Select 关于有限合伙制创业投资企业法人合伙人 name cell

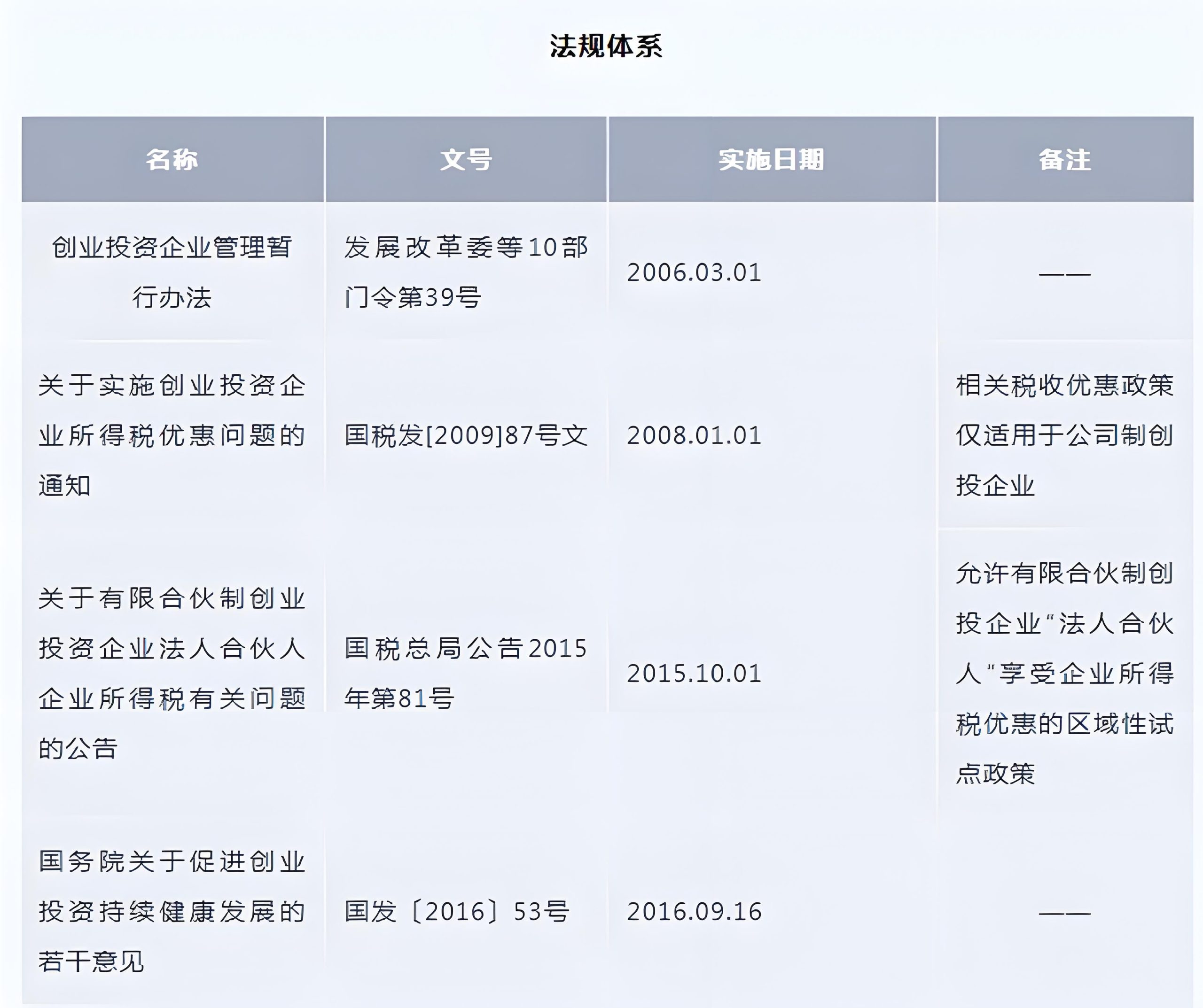point(172,674)
